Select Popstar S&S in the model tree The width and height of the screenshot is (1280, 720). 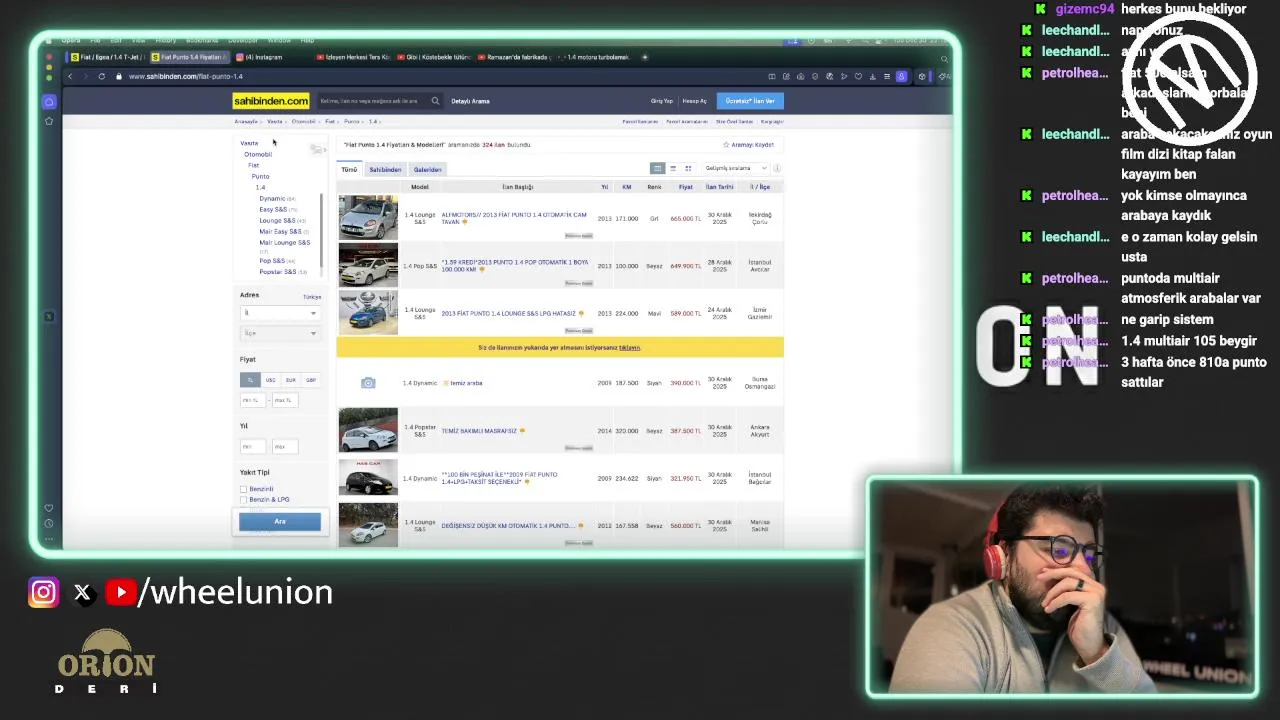point(277,272)
